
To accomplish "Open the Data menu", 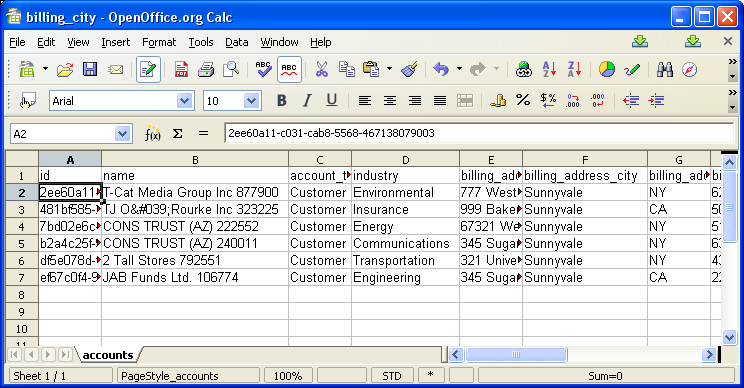I will [237, 42].
